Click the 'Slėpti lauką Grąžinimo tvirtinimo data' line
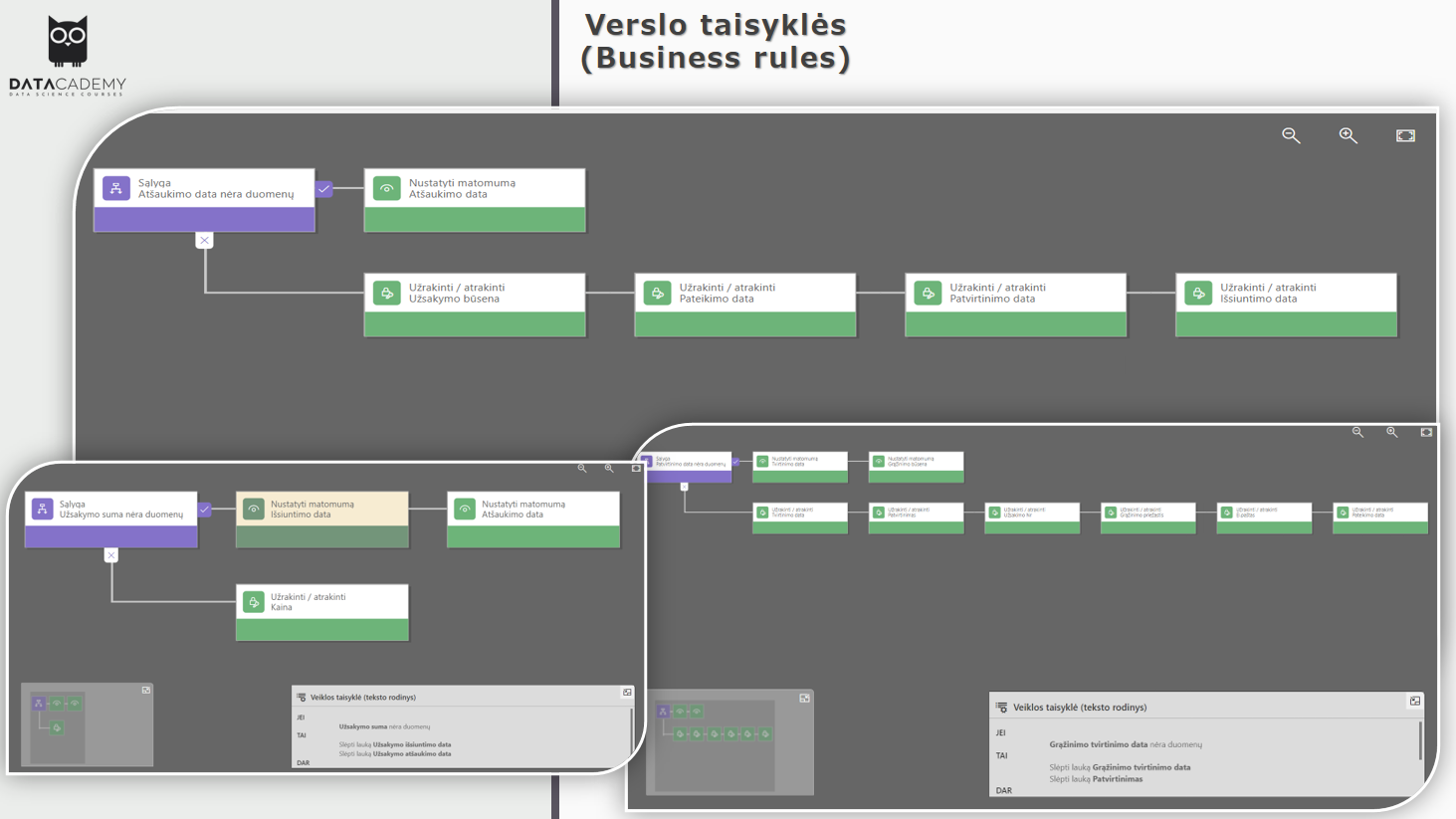This screenshot has height=819, width=1456. pyautogui.click(x=1120, y=767)
